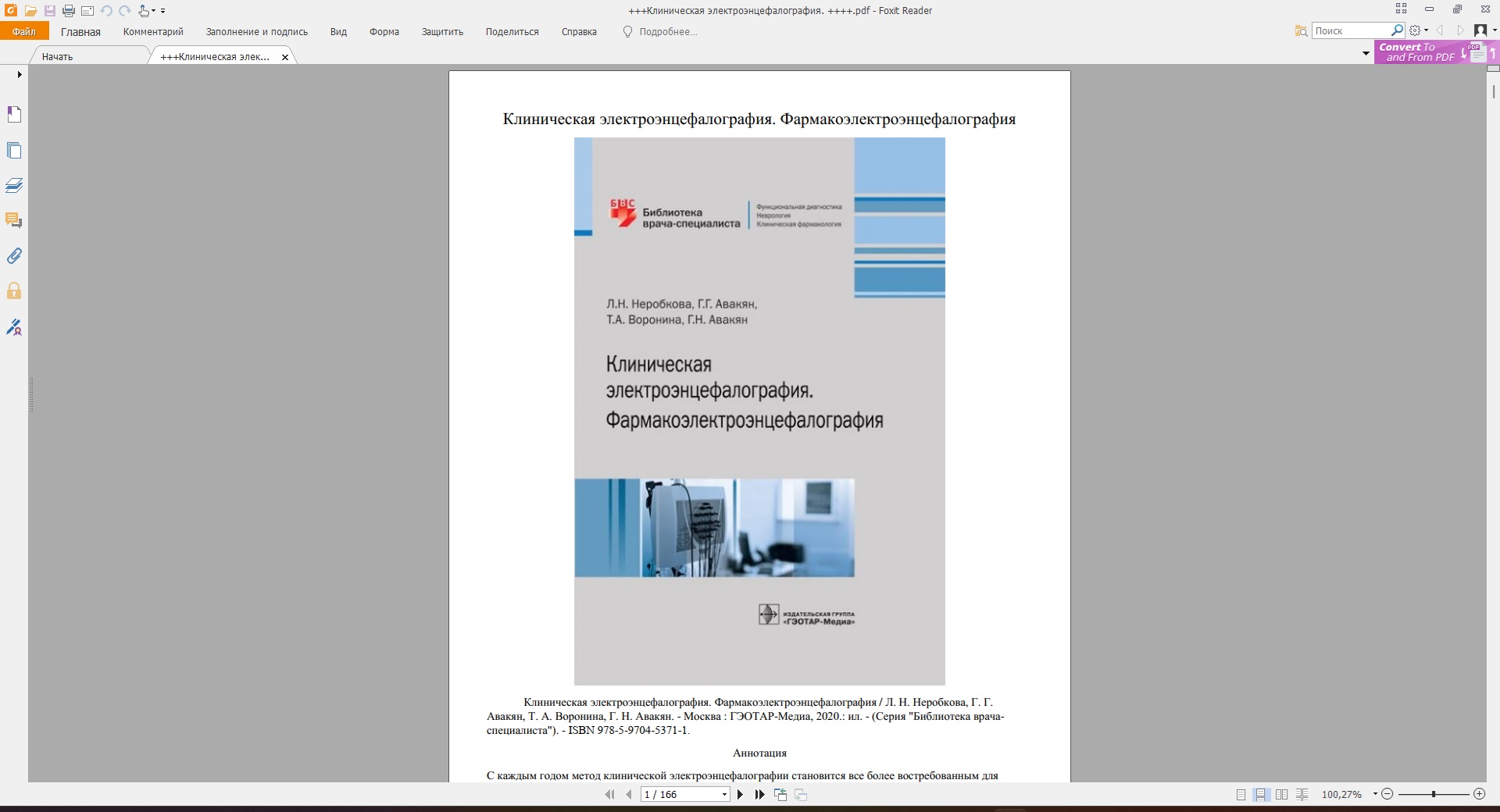Expand the search settings gear dropdown
This screenshot has height=812, width=1500.
[x=1418, y=30]
